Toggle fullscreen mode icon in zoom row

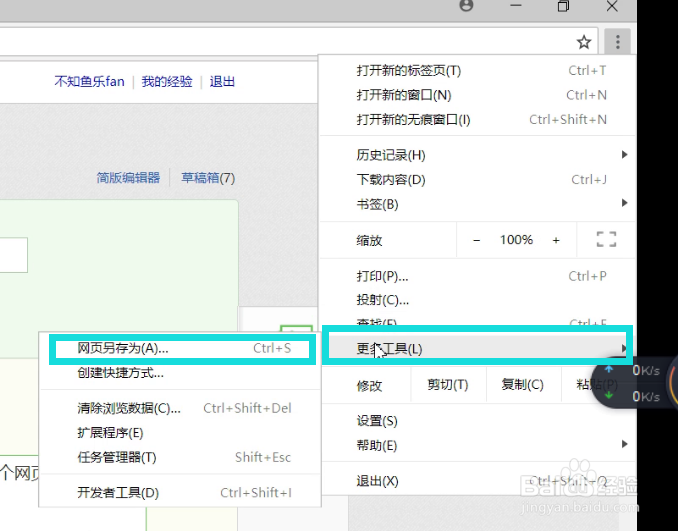point(606,239)
